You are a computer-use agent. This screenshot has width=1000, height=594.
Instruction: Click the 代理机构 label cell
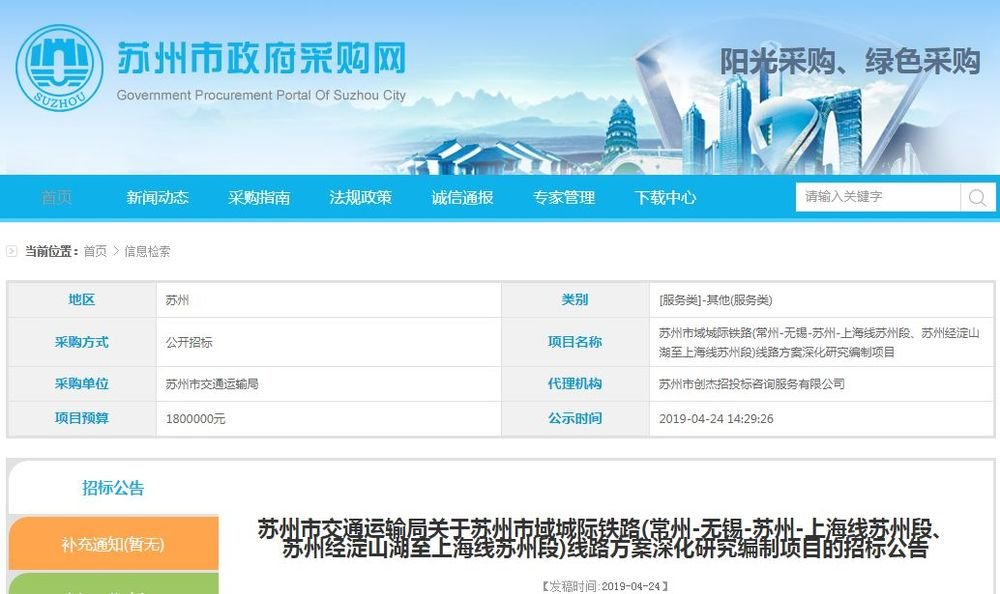tap(575, 383)
